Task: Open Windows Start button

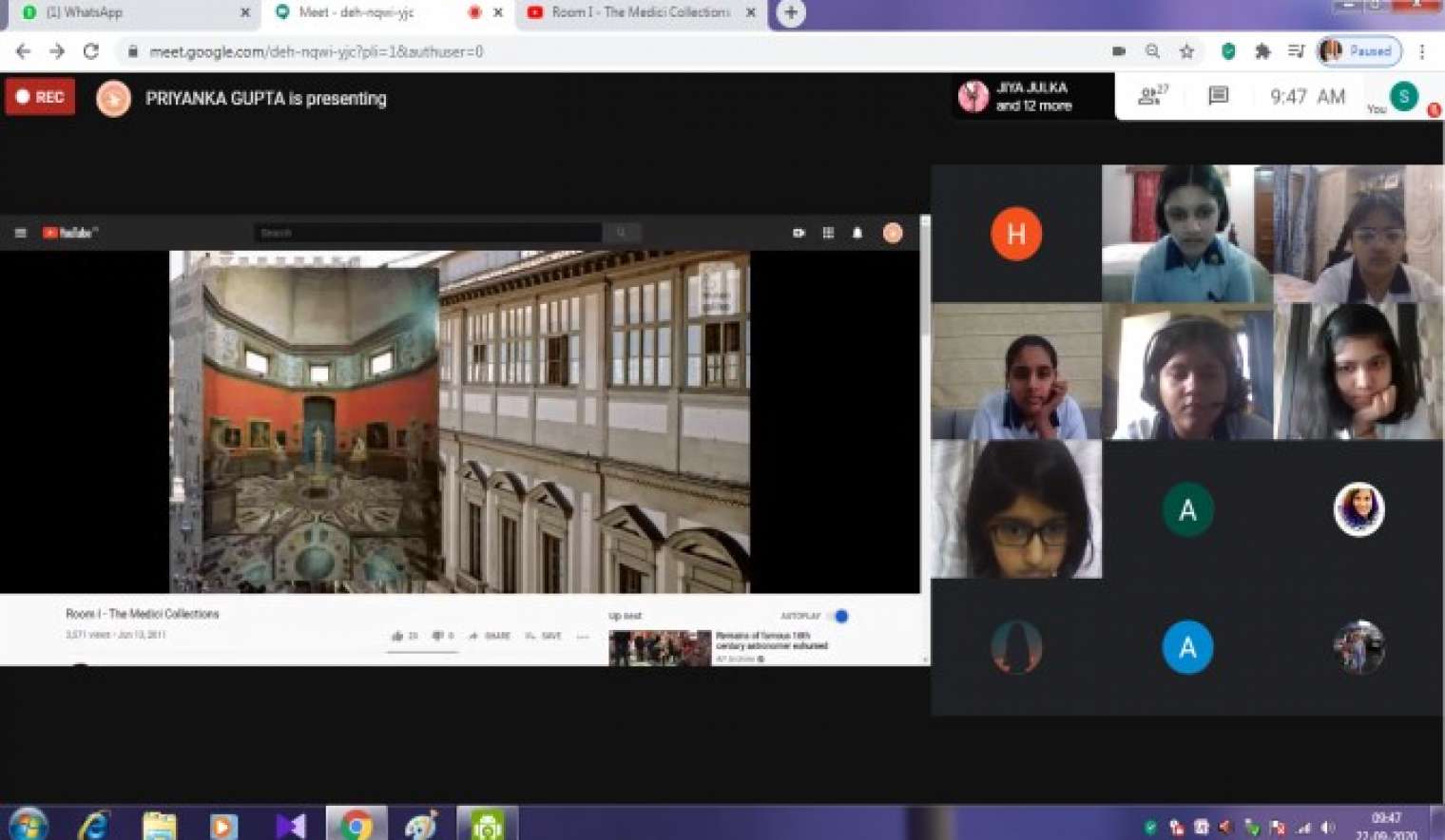Action: [28, 824]
